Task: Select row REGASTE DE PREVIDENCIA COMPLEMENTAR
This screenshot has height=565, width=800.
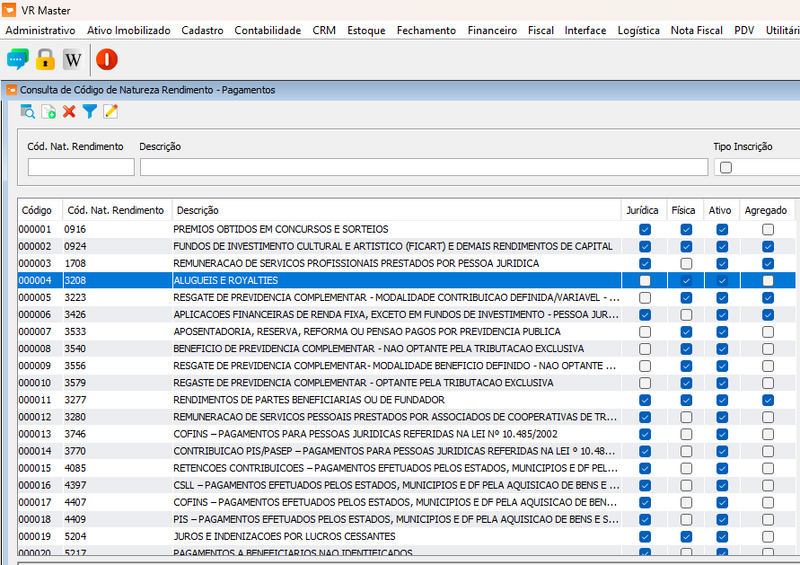Action: click(406, 383)
